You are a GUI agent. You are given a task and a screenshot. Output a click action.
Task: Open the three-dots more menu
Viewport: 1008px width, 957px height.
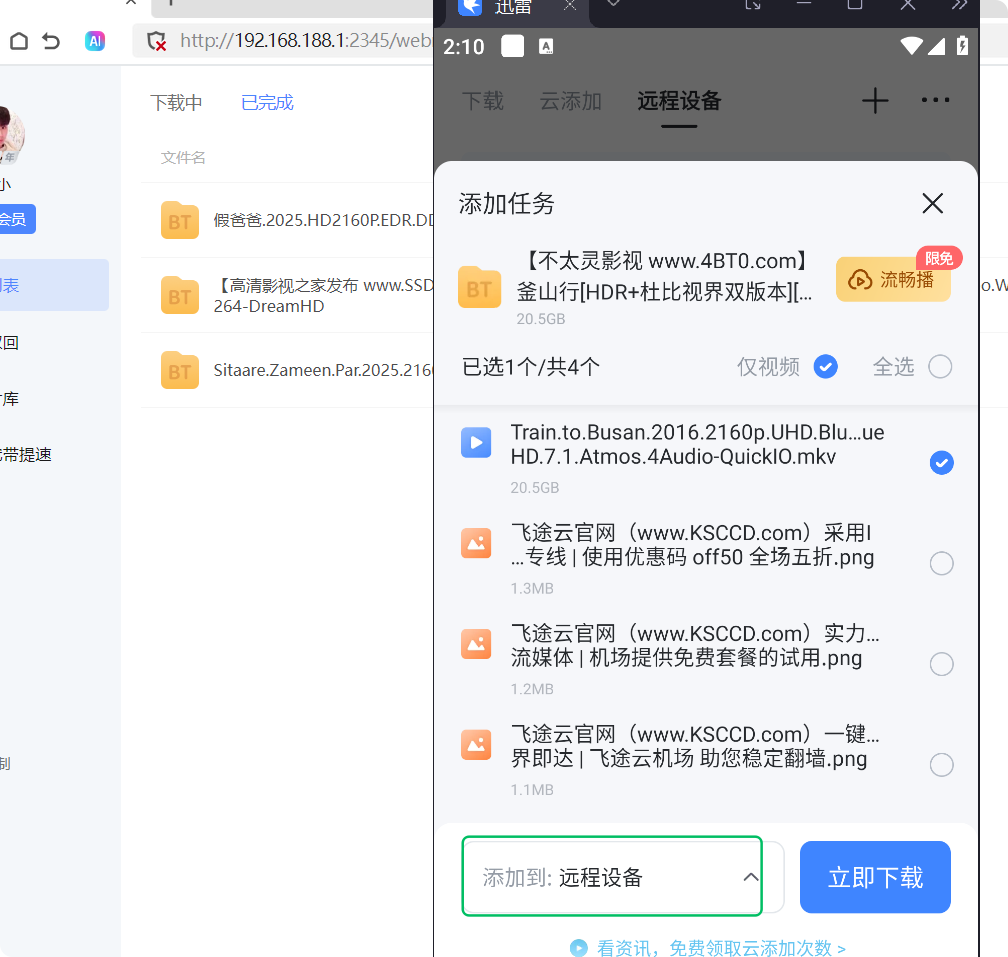(935, 100)
